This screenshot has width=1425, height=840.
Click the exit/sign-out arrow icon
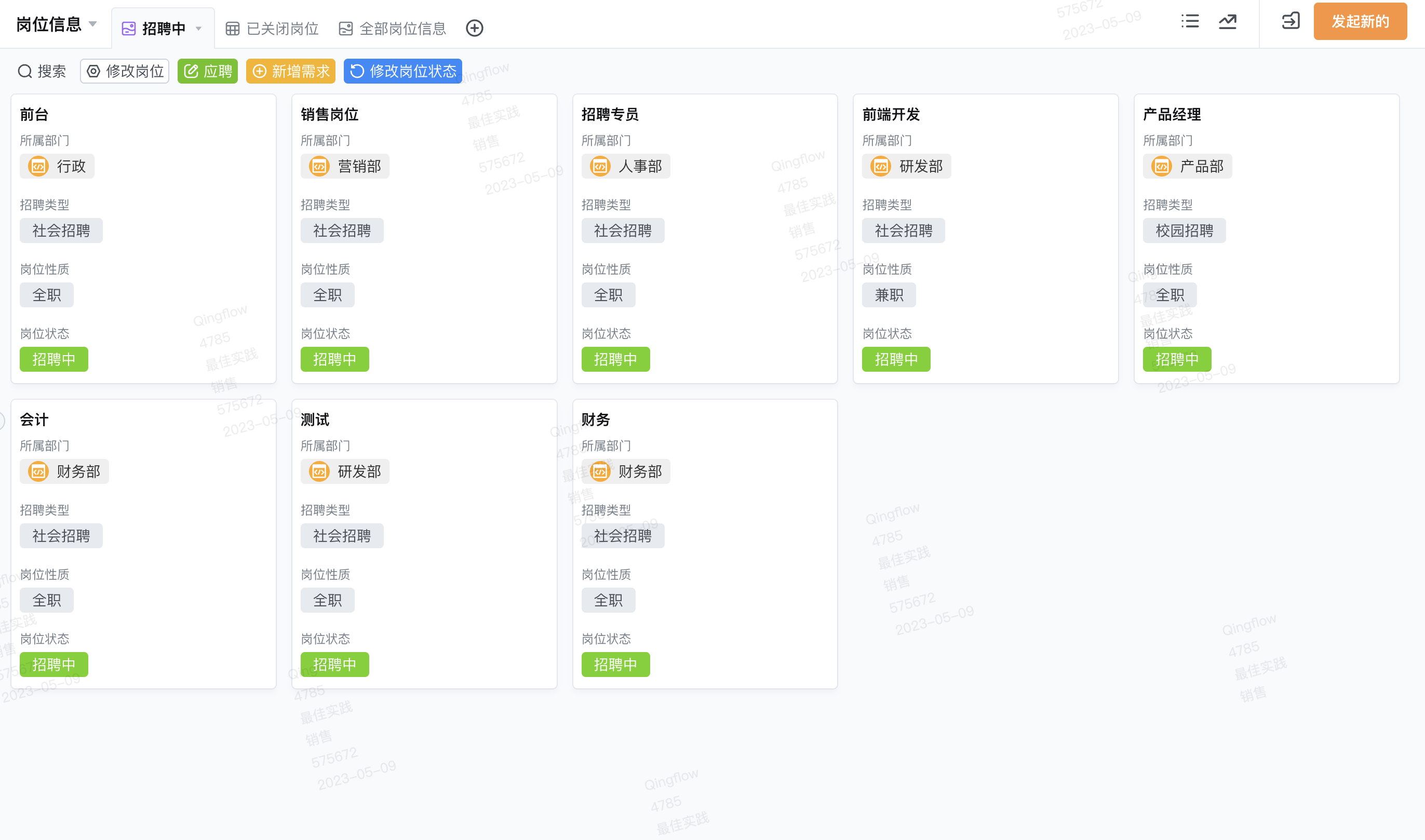pyautogui.click(x=1290, y=21)
